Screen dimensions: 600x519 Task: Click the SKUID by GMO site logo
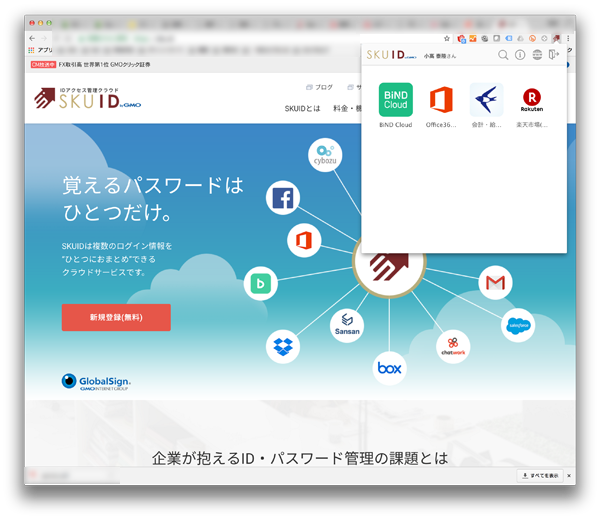88,99
